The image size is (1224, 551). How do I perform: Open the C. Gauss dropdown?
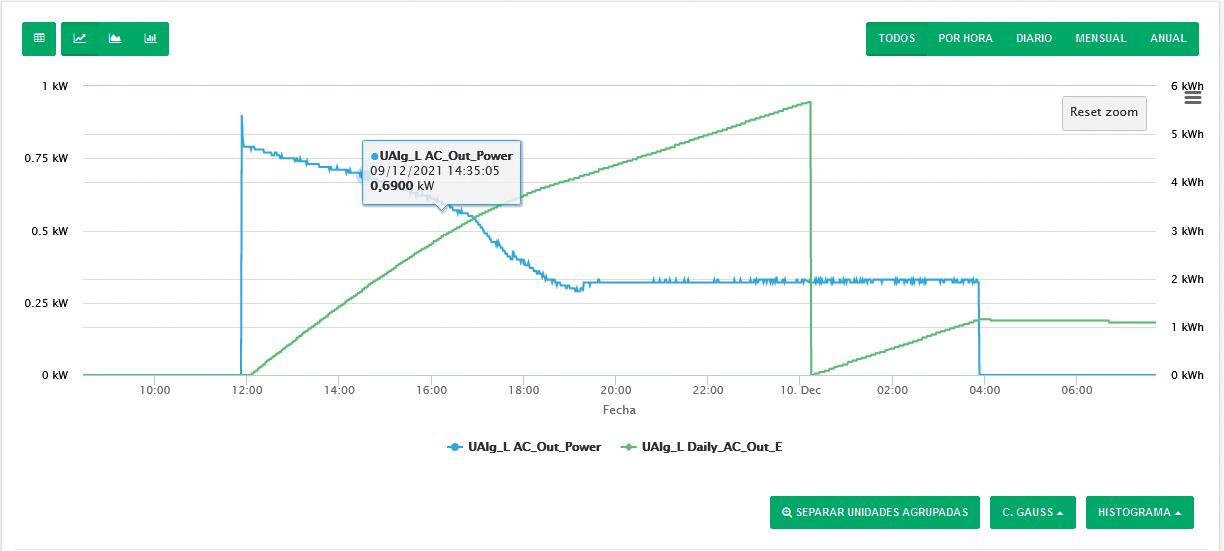pos(1032,513)
